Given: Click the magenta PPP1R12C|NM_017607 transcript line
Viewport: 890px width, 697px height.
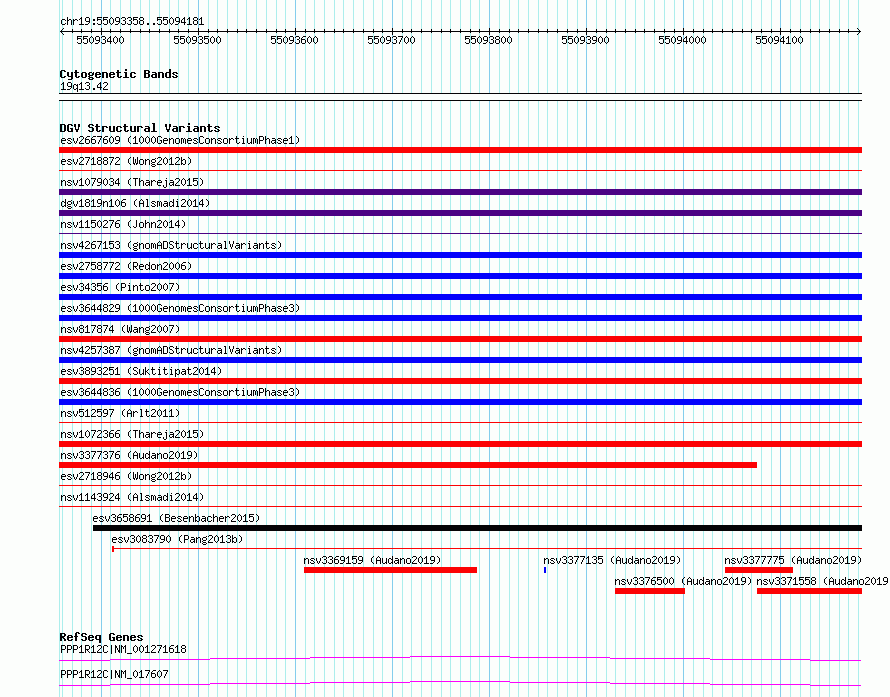Looking at the screenshot, I should pyautogui.click(x=460, y=683).
